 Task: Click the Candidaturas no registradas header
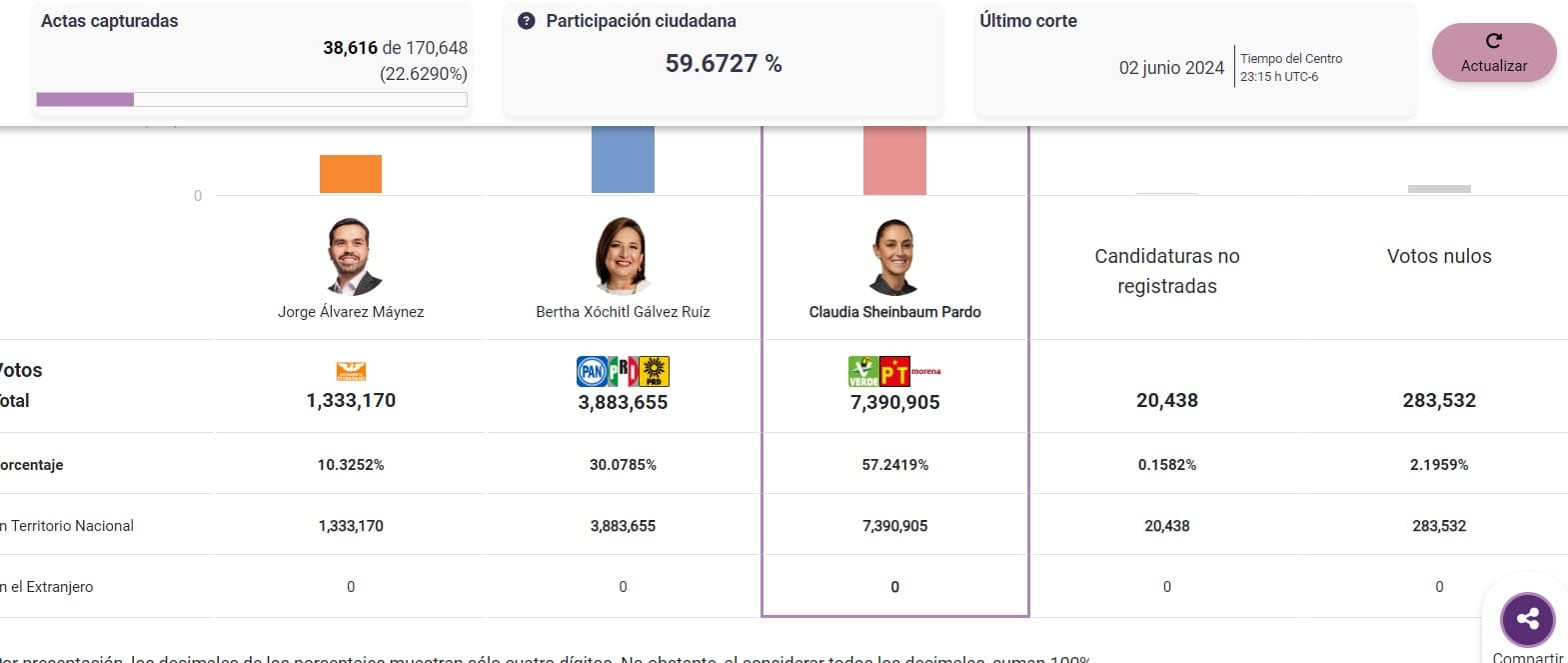(1166, 271)
